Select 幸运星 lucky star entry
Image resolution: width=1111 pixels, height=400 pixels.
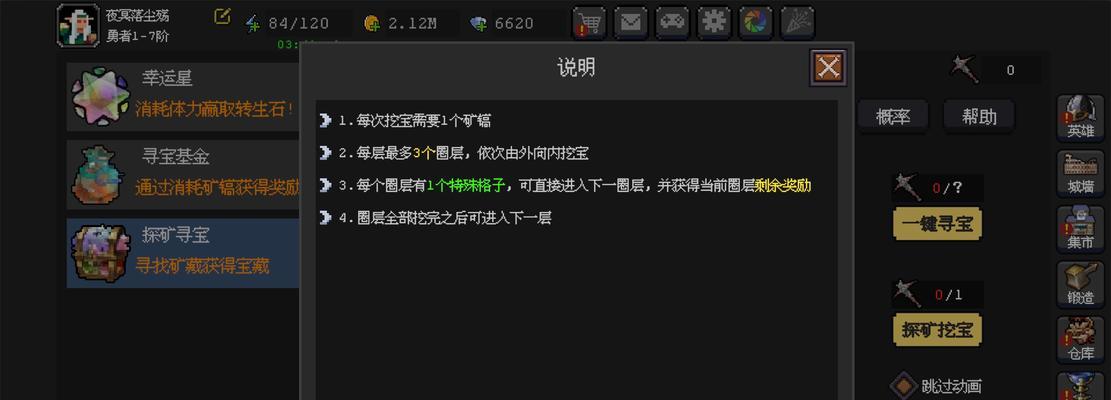pos(184,97)
